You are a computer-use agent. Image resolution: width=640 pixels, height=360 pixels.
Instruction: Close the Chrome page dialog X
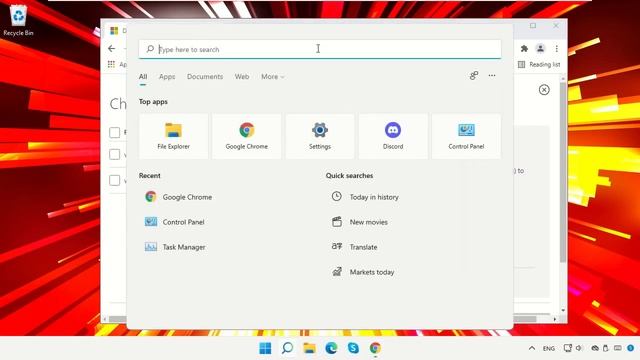[544, 90]
